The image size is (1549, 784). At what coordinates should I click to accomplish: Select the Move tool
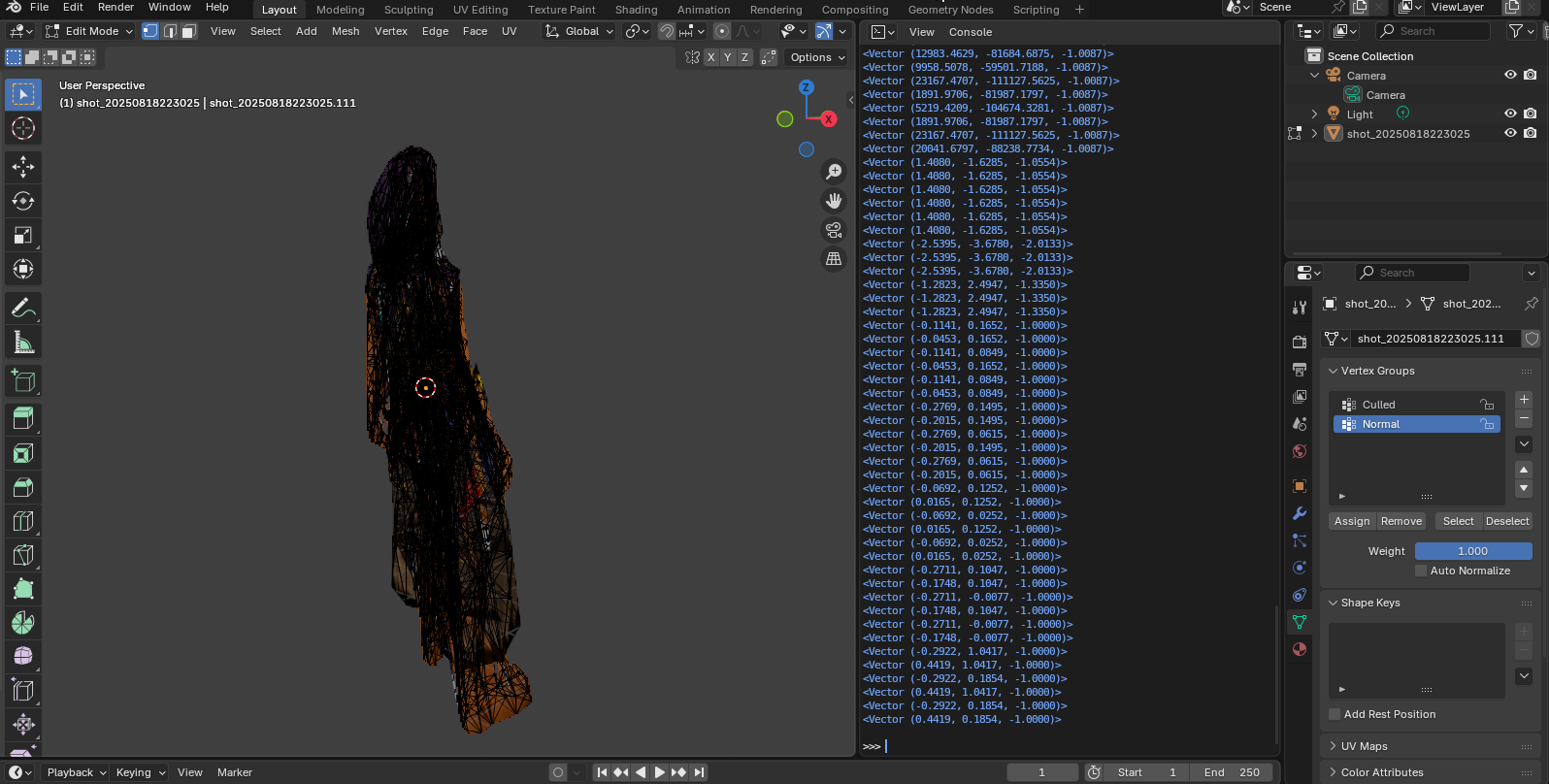[x=23, y=167]
